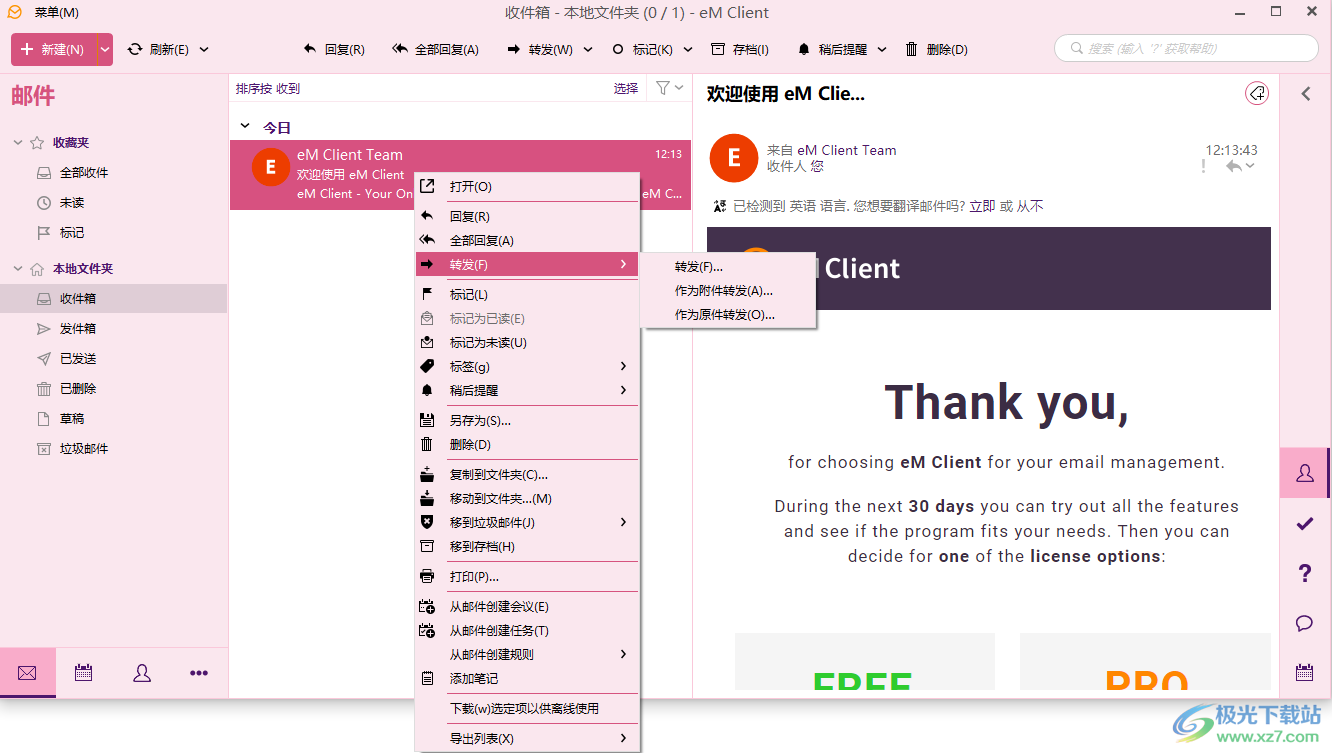Choose 另存为(S)... in context menu

pos(527,421)
